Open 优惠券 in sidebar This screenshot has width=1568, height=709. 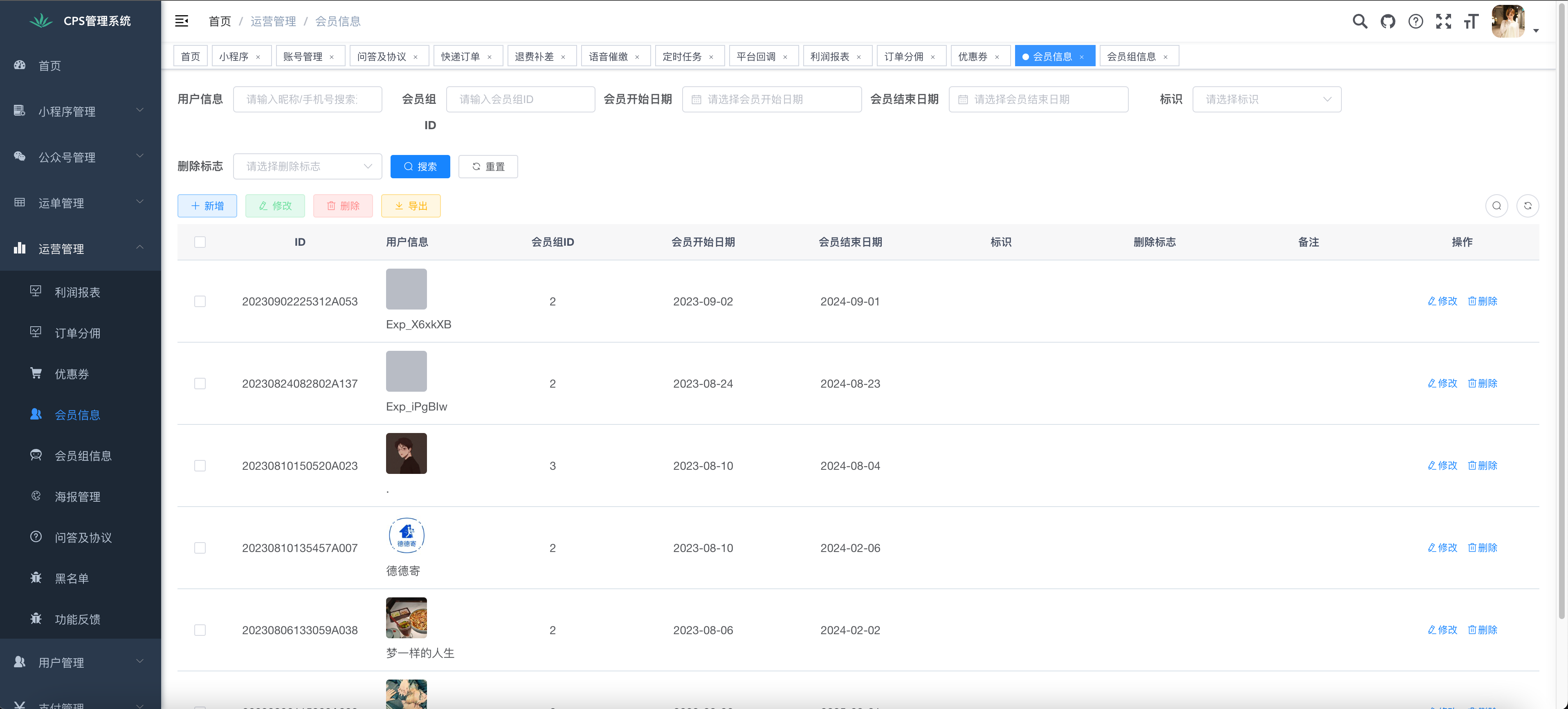80,374
